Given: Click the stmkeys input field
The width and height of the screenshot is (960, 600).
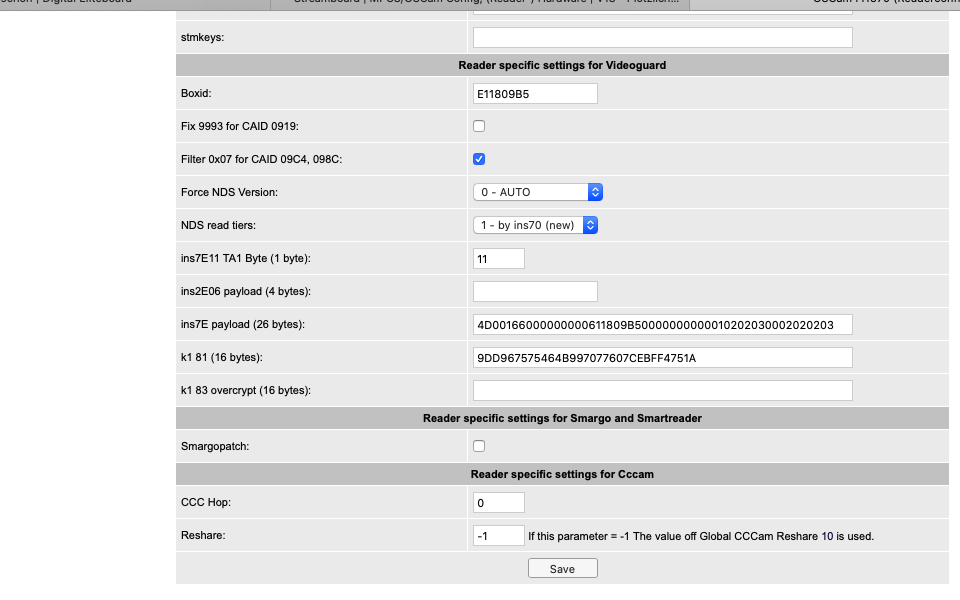Looking at the screenshot, I should tap(662, 37).
